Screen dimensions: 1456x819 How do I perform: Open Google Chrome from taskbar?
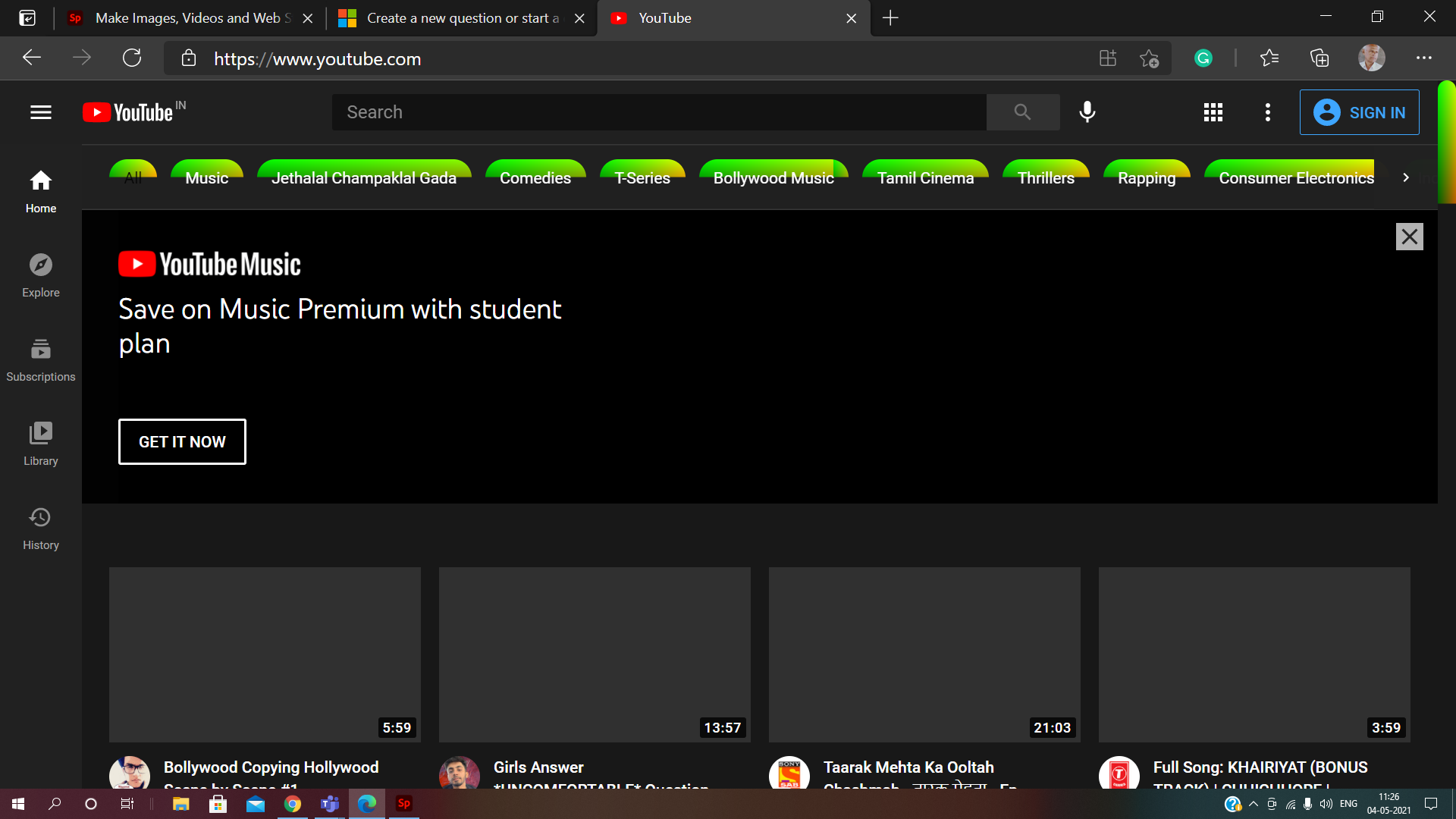[x=292, y=804]
